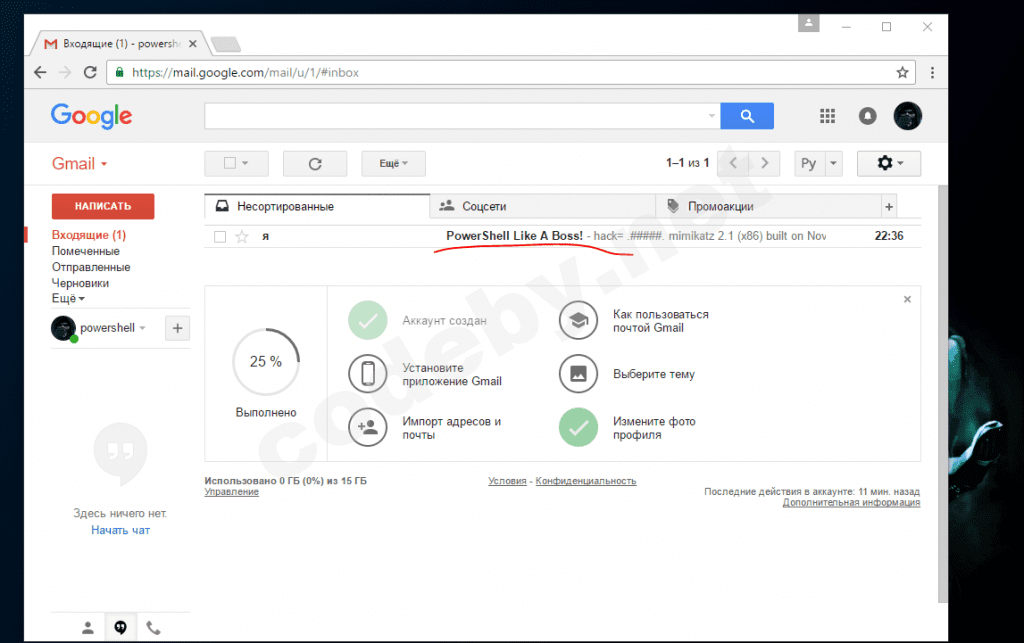The width and height of the screenshot is (1024, 643).
Task: Click the Google logo
Action: click(x=91, y=116)
